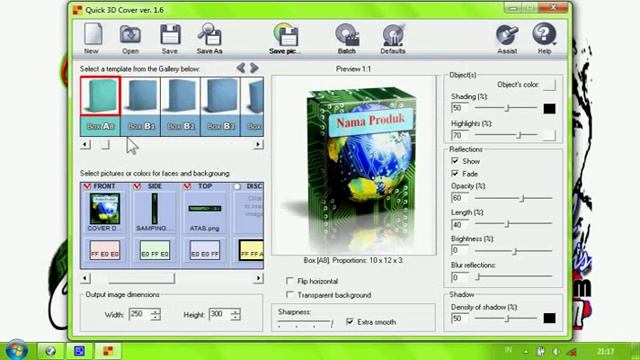Enable Flip horizontal checkbox
The height and width of the screenshot is (360, 640).
coord(290,281)
